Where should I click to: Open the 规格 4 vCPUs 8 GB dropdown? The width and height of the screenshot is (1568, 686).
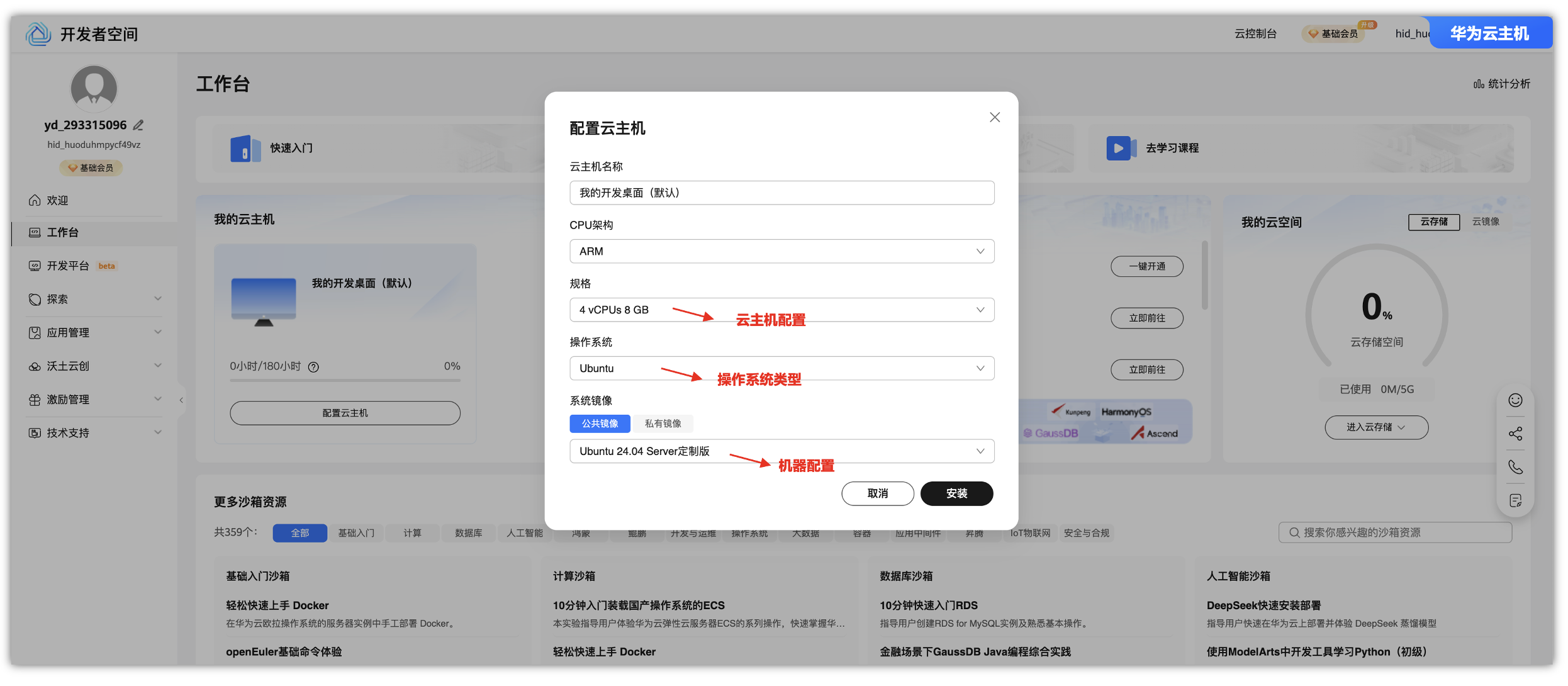[782, 310]
